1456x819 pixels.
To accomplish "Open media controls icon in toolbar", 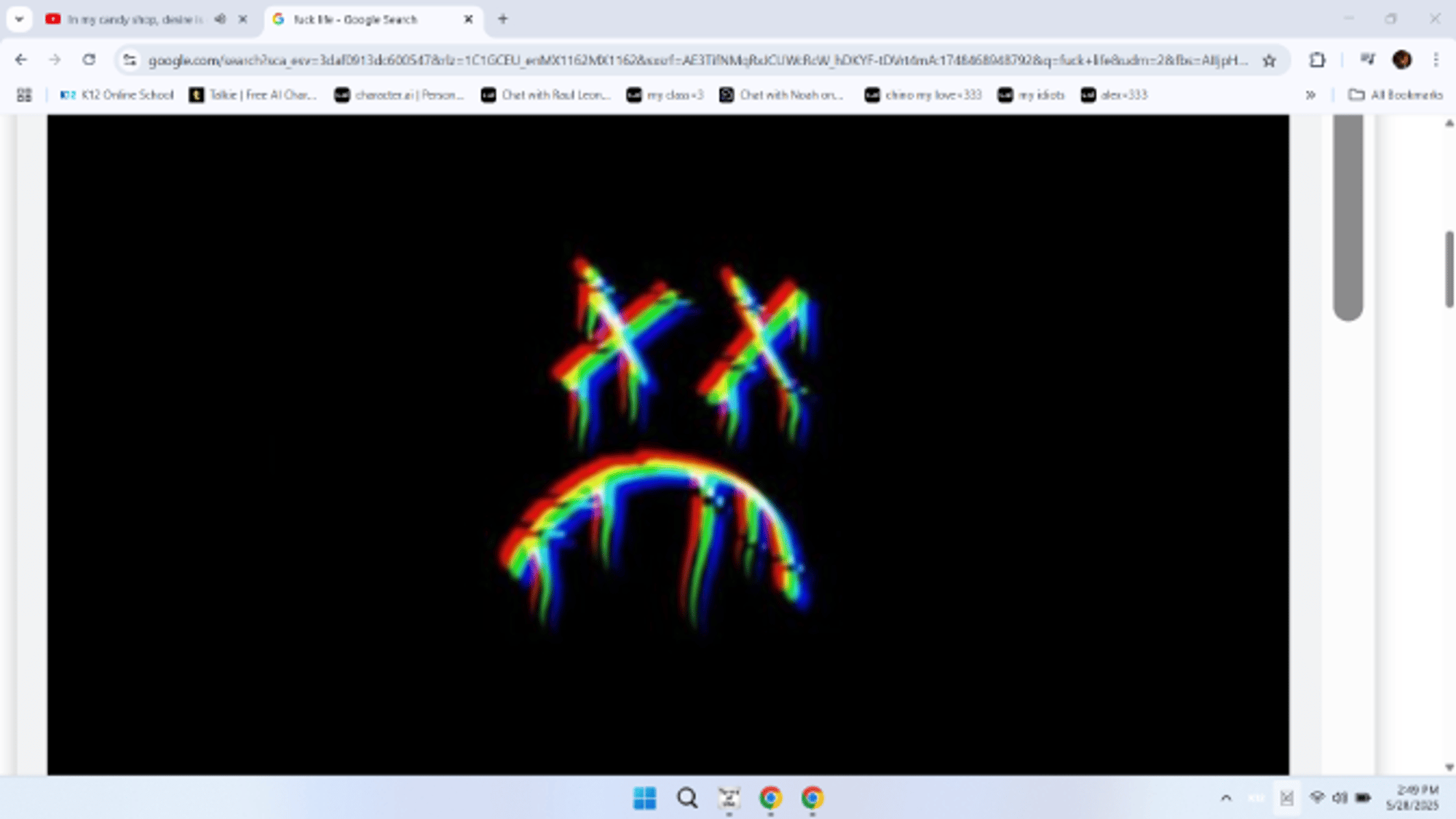I will pyautogui.click(x=1366, y=60).
